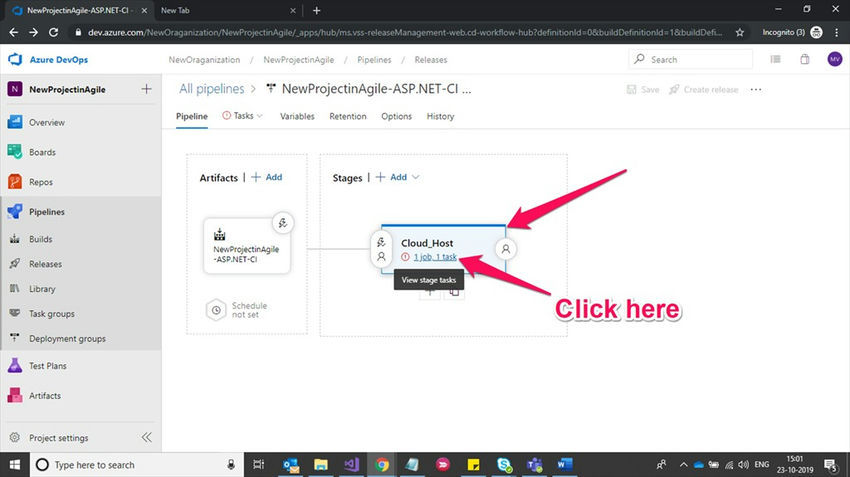Open Repos in the sidebar
850x477 pixels.
41,182
